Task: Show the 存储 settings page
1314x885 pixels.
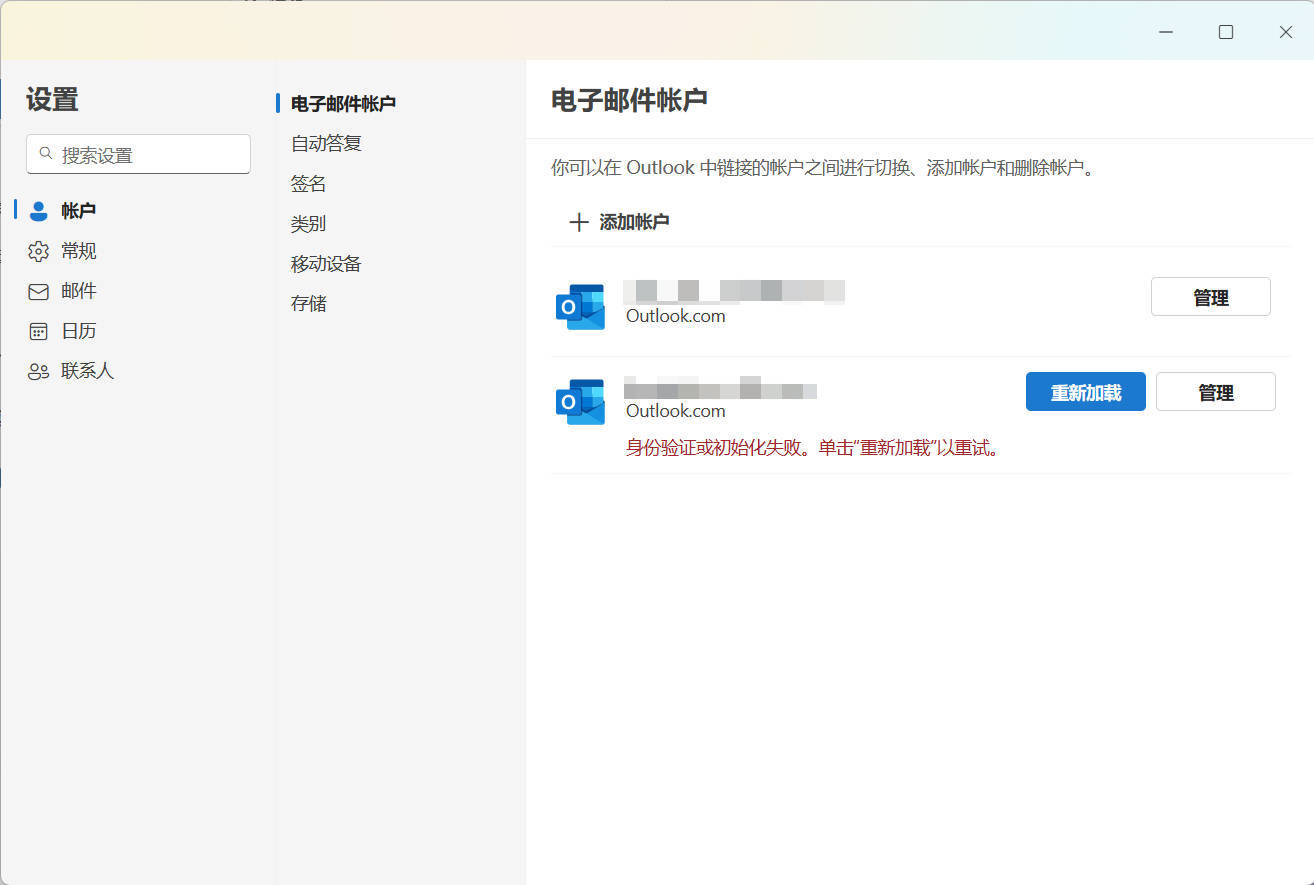Action: 308,303
